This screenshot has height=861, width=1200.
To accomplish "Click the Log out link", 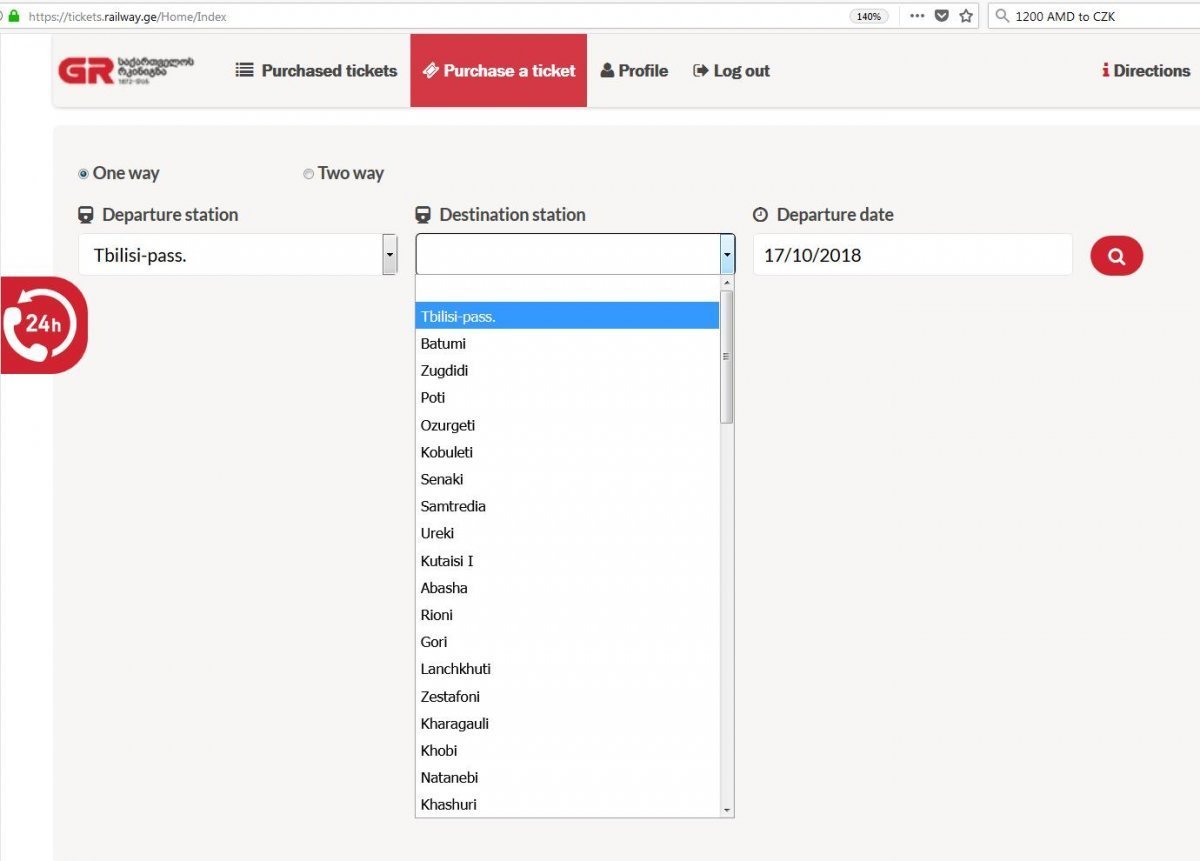I will coord(731,71).
